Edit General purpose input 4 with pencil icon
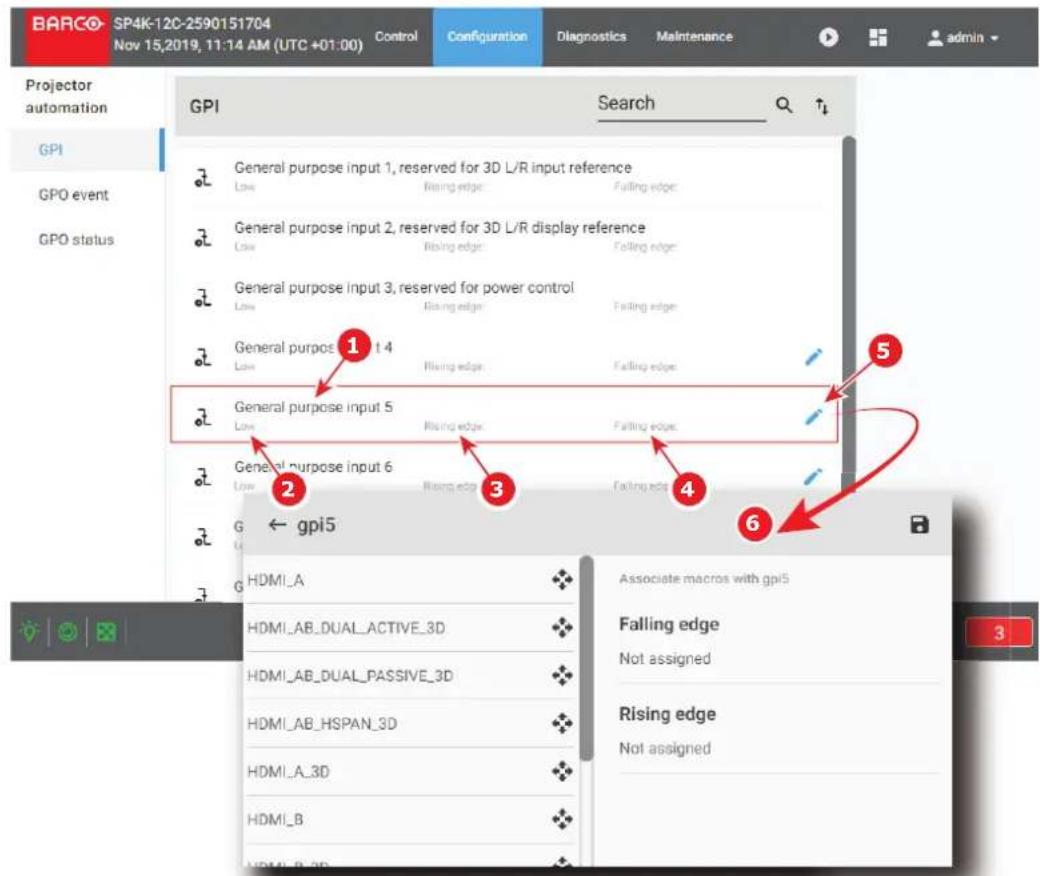 (813, 357)
